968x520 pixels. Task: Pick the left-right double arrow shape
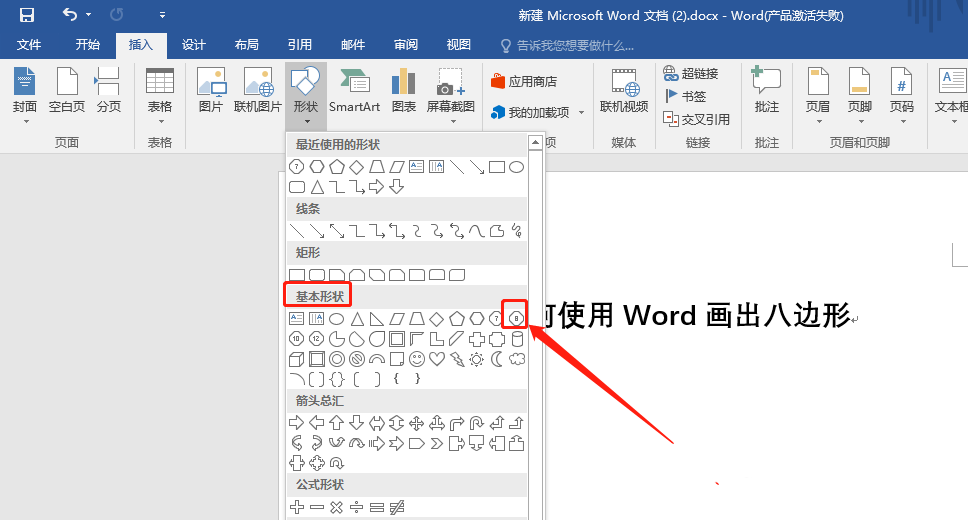(x=377, y=423)
